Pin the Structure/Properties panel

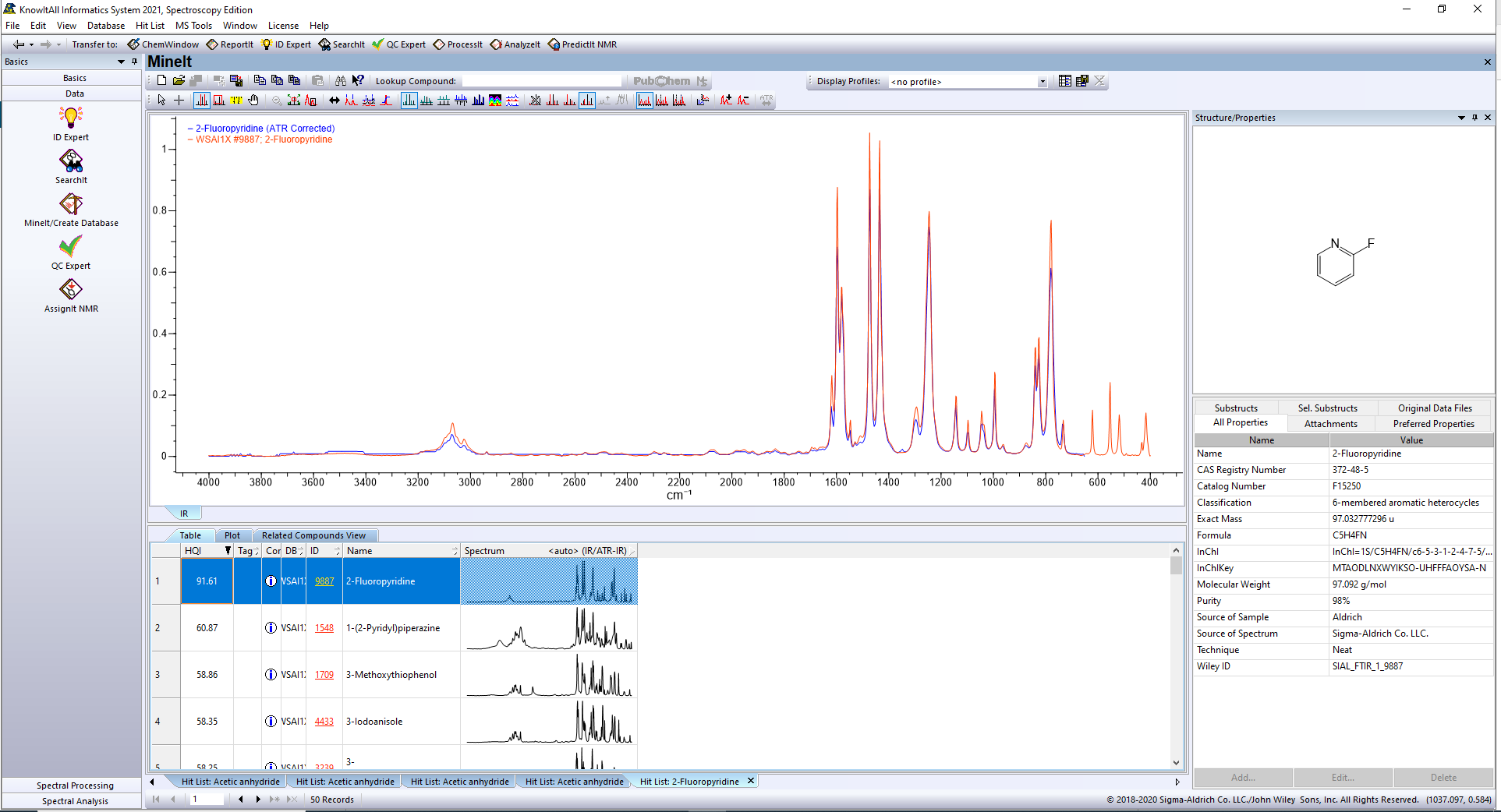[1474, 118]
